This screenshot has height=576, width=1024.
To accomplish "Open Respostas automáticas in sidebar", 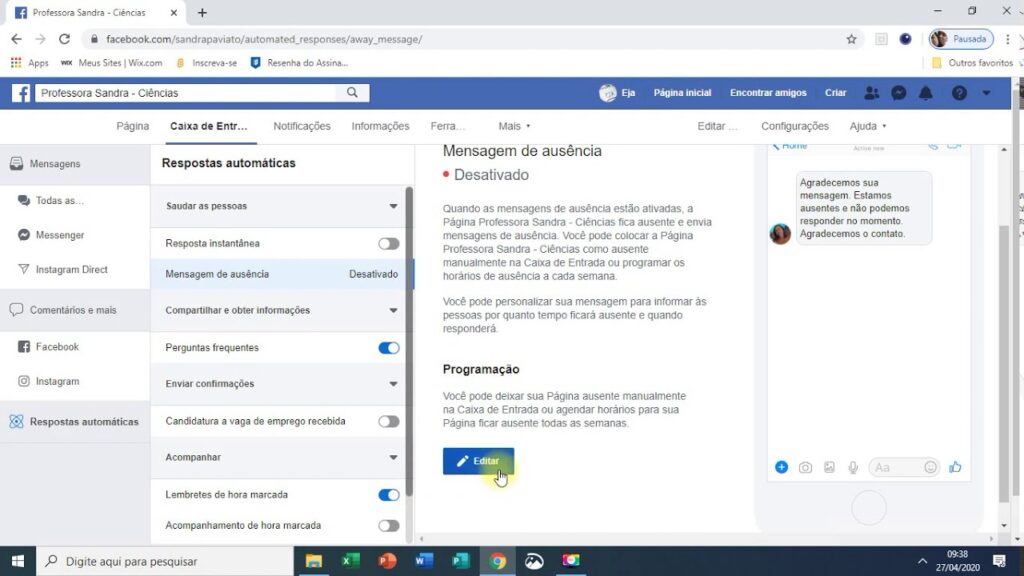I will click(x=74, y=422).
